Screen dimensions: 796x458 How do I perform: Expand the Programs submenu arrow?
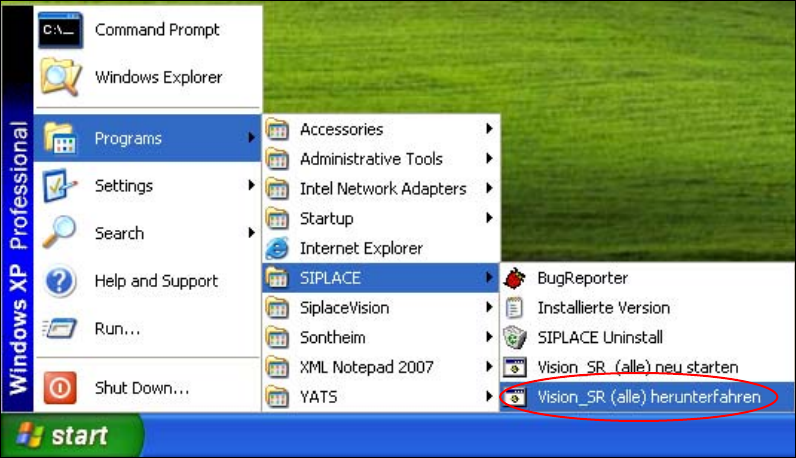point(251,138)
